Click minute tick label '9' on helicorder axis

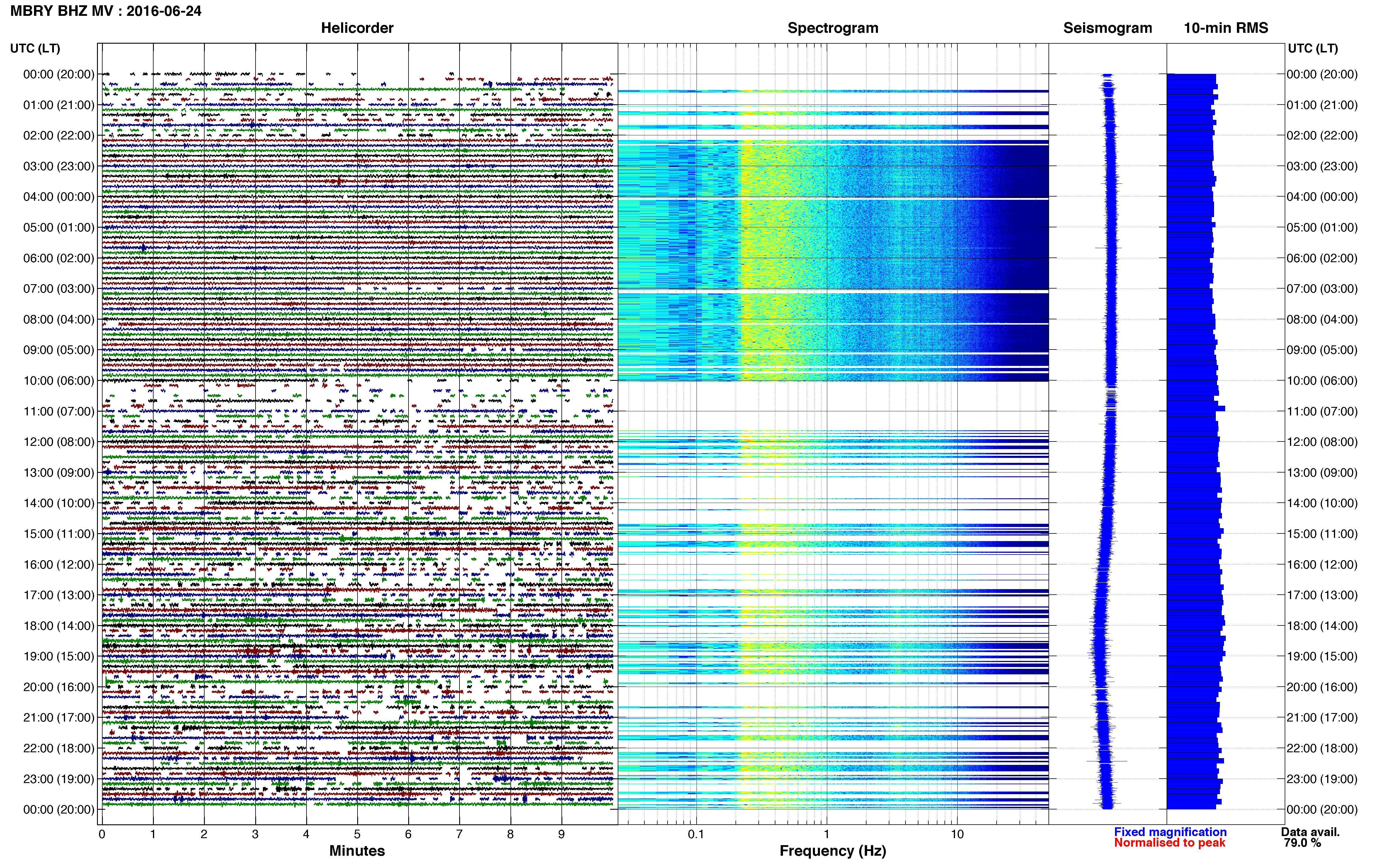tap(561, 835)
